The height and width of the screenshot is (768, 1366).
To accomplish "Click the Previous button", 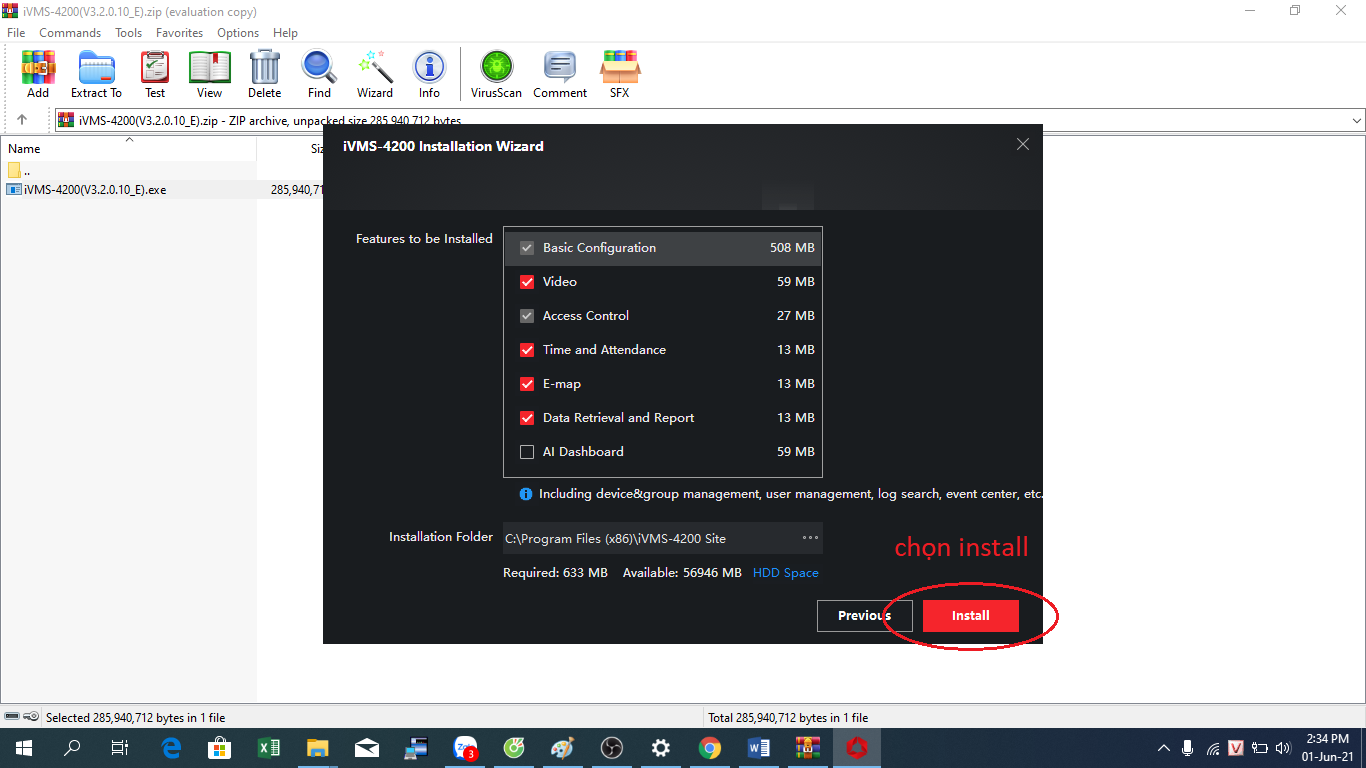I will (864, 616).
